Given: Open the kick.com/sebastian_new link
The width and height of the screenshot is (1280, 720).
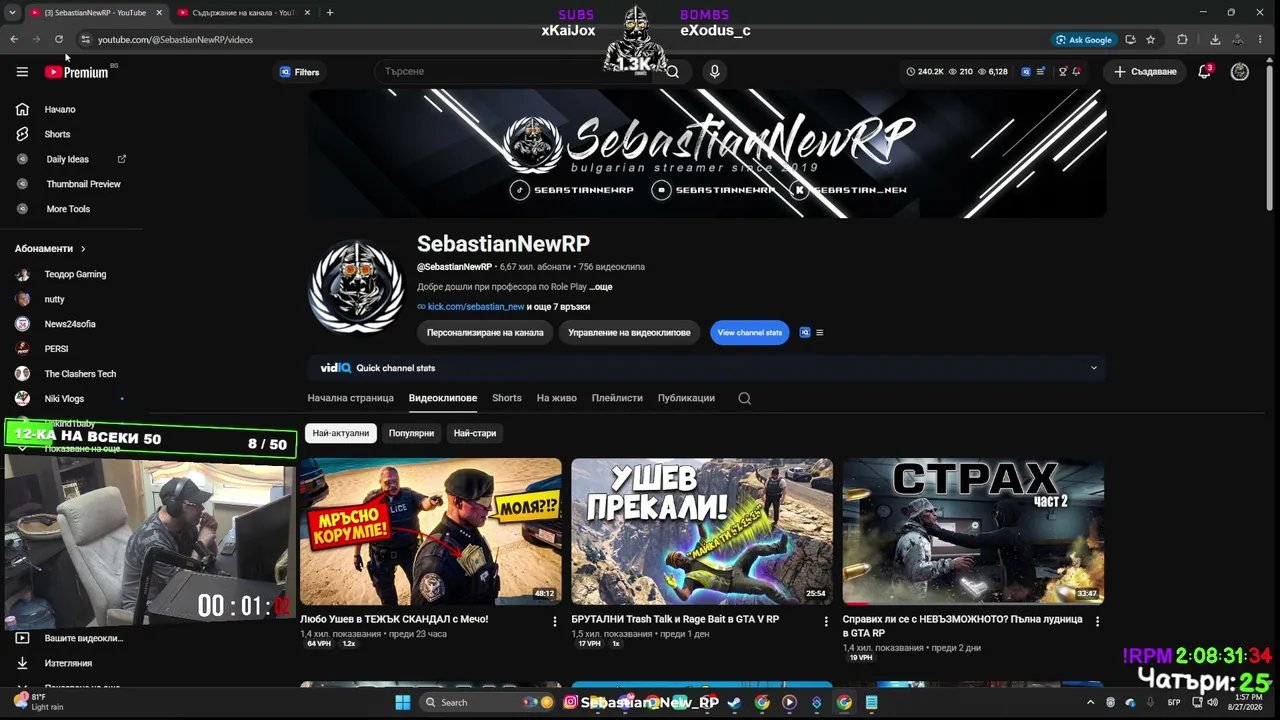Looking at the screenshot, I should 475,307.
